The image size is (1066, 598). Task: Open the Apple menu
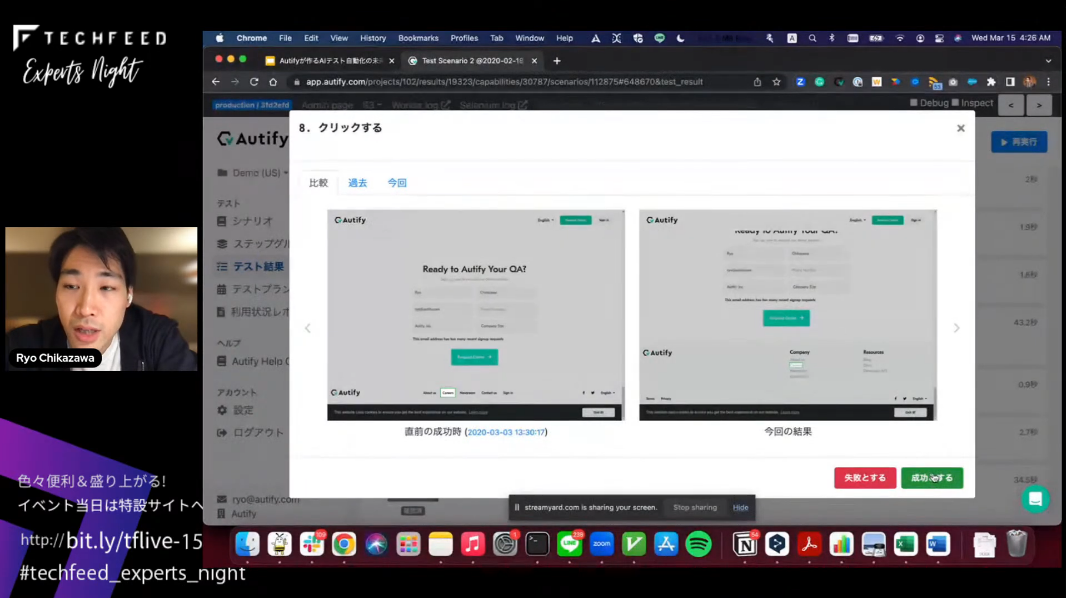220,38
